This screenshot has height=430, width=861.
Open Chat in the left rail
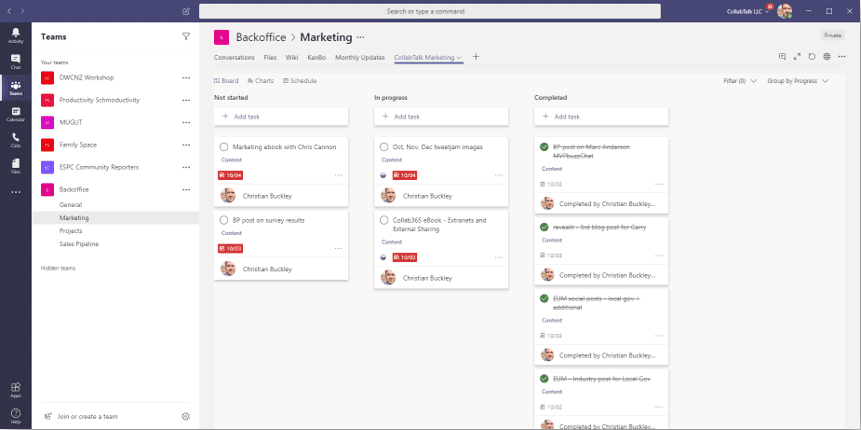click(x=15, y=62)
